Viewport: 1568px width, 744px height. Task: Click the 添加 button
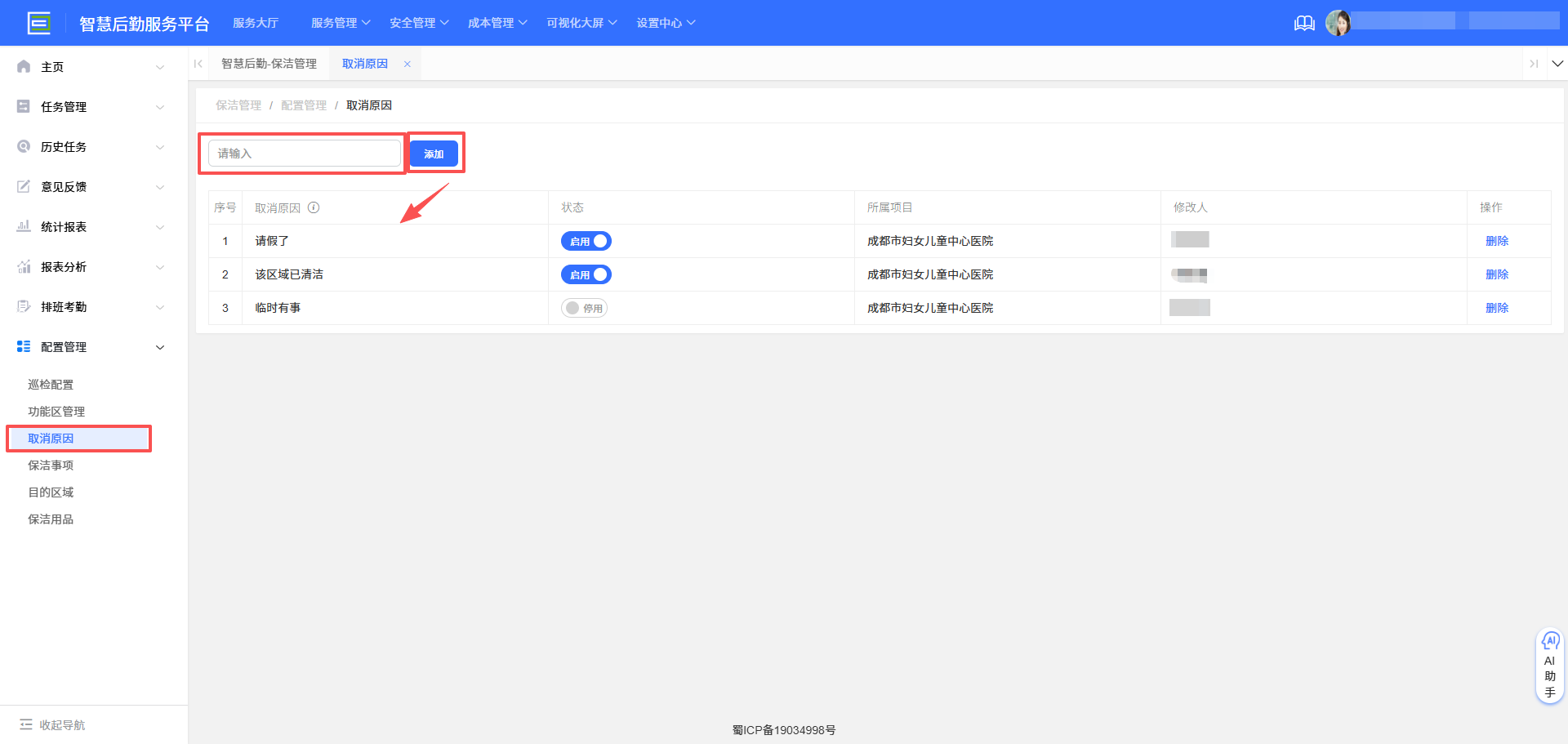pyautogui.click(x=434, y=153)
